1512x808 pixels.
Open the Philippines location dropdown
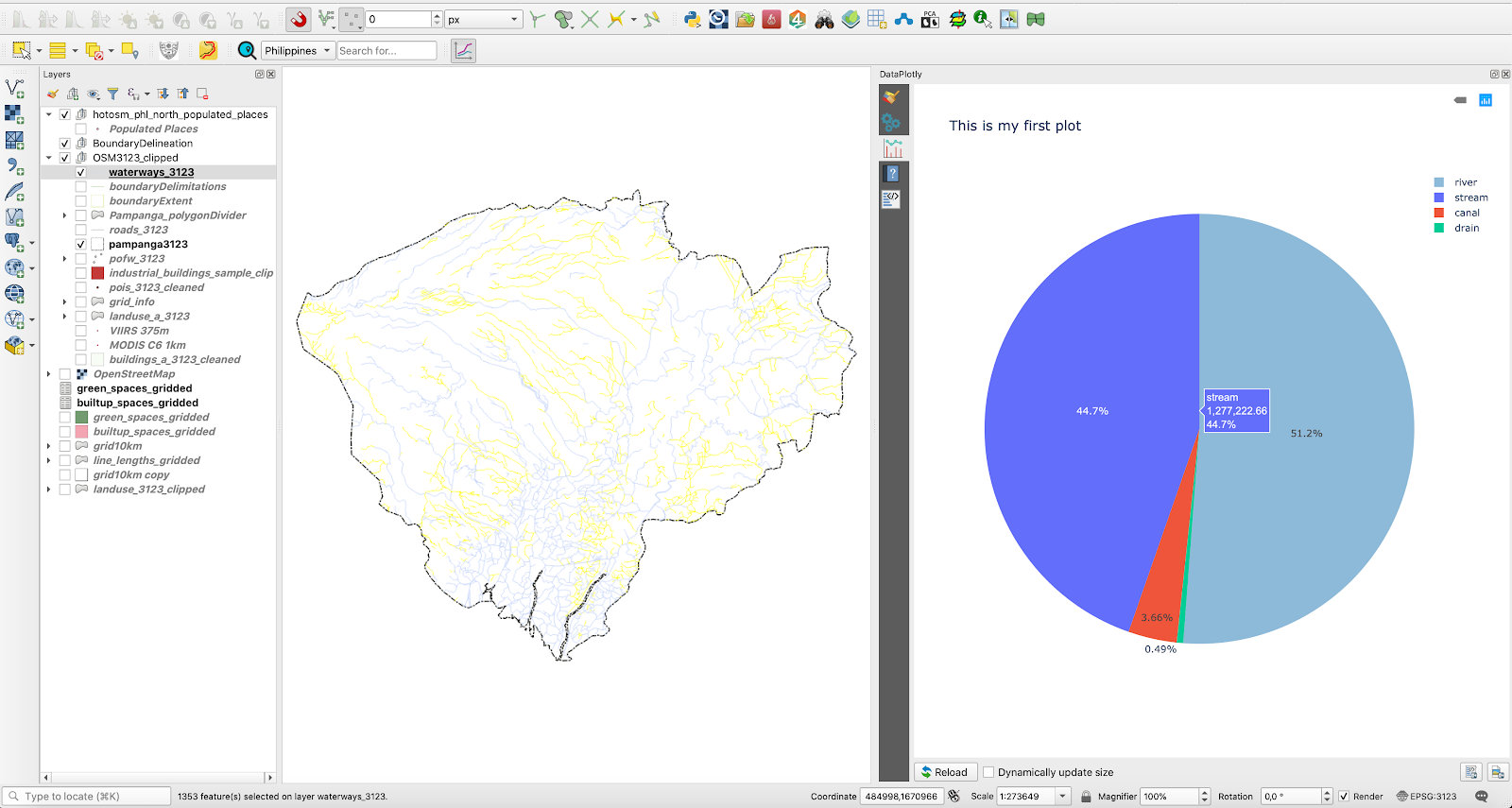(298, 51)
